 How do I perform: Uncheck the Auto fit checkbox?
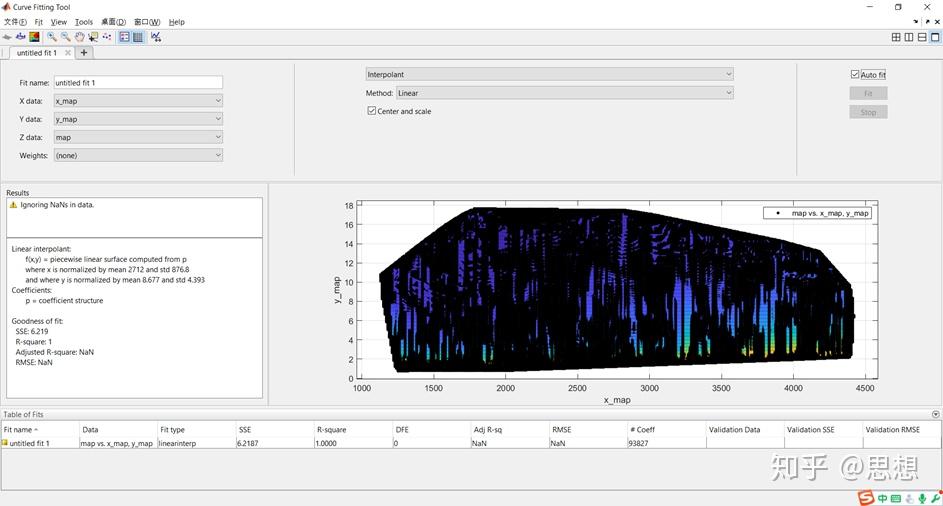855,75
